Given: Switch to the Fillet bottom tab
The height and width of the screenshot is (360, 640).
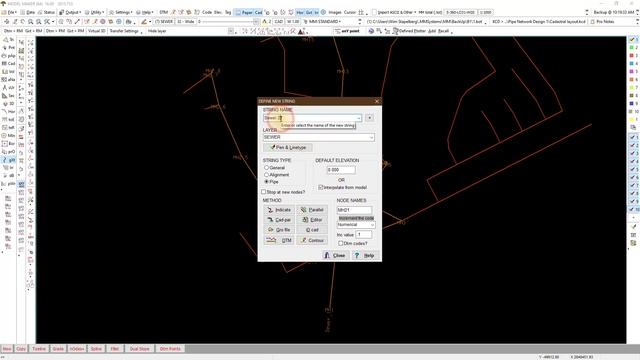Looking at the screenshot, I should point(115,349).
